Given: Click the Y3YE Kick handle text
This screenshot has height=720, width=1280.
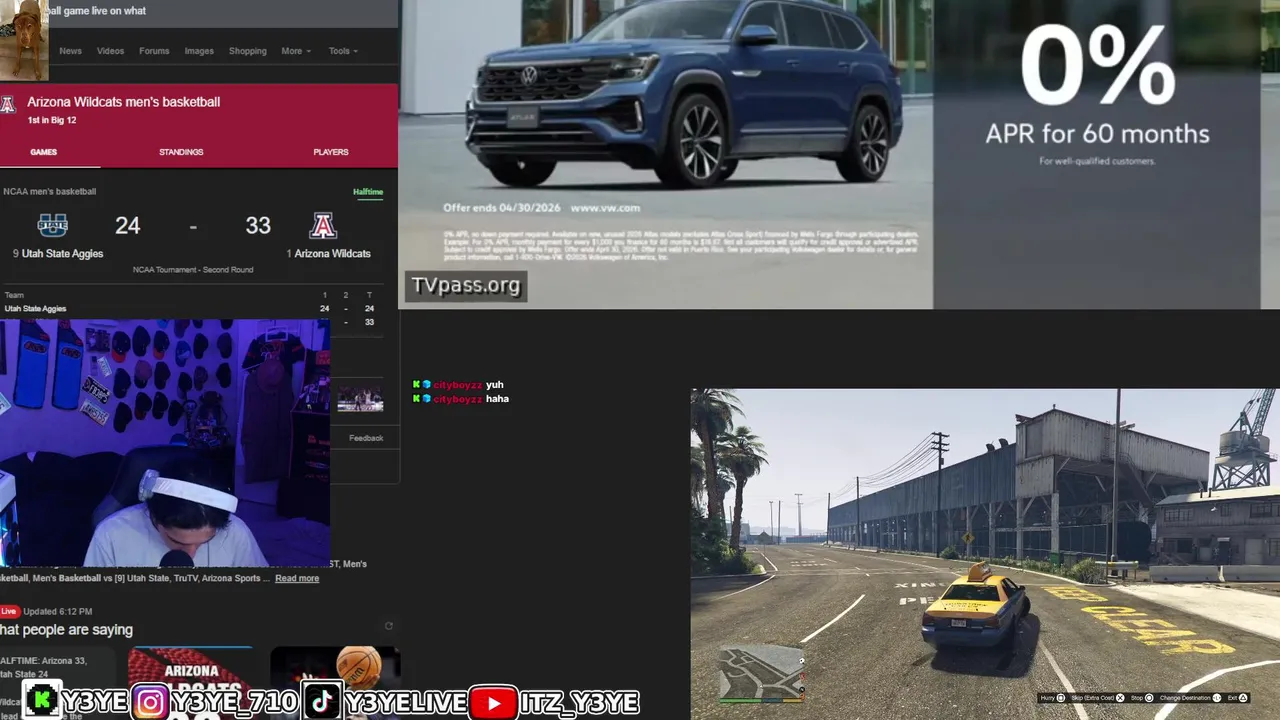Looking at the screenshot, I should click(94, 703).
